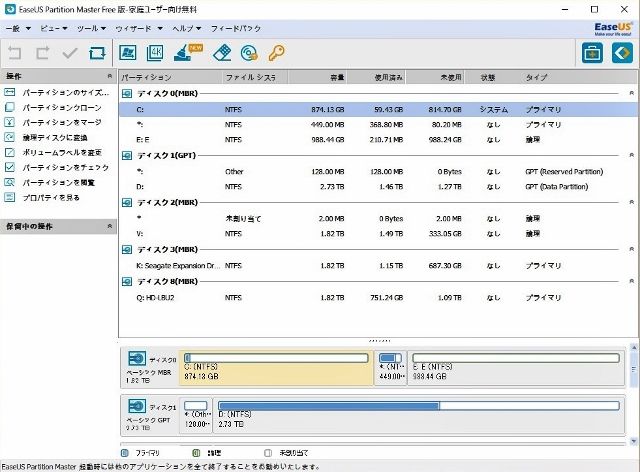Screen dimensions: 640x472
Task: Select the K: Seagate Expansion Drive row
Action: click(378, 265)
